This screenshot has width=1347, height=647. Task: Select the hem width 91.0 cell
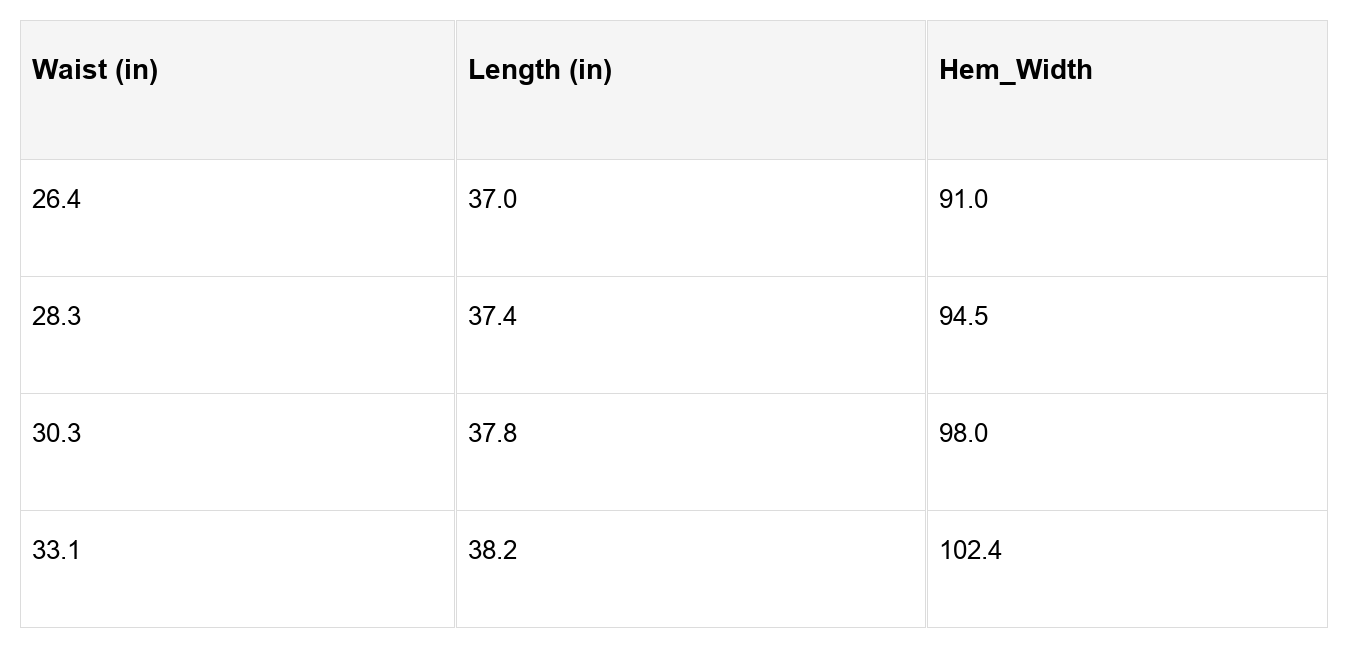pyautogui.click(x=963, y=200)
